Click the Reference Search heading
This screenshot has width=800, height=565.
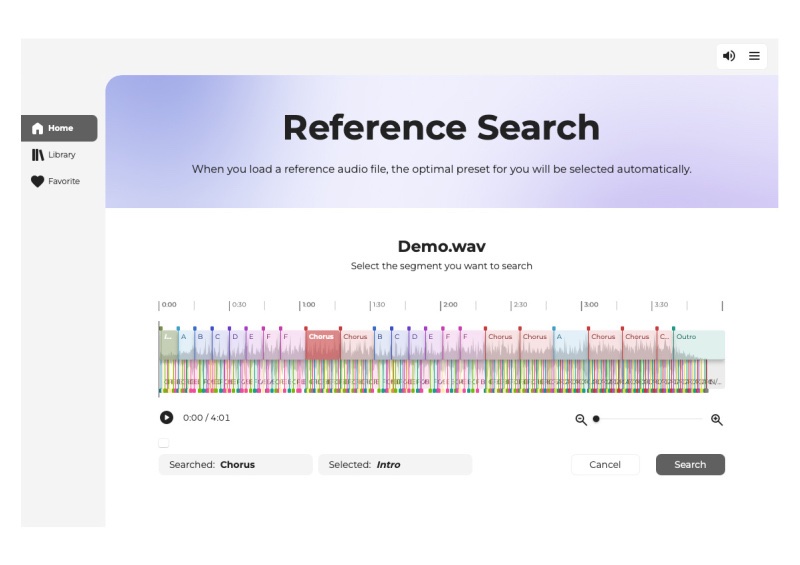441,128
